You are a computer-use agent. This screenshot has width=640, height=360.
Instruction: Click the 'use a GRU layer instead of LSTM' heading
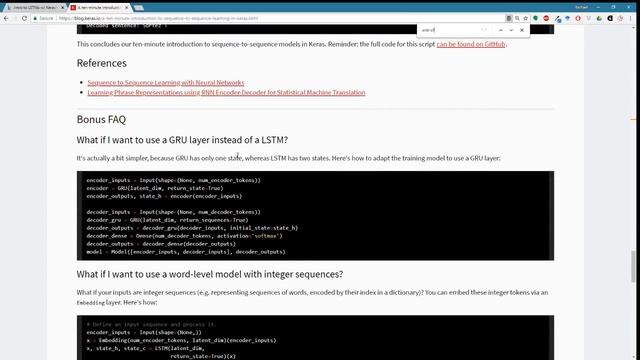[182, 140]
